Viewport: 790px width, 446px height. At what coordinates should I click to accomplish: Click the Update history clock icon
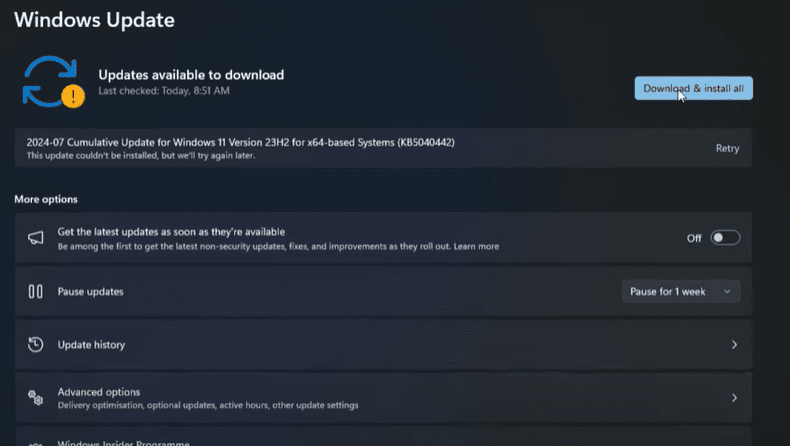pyautogui.click(x=35, y=345)
